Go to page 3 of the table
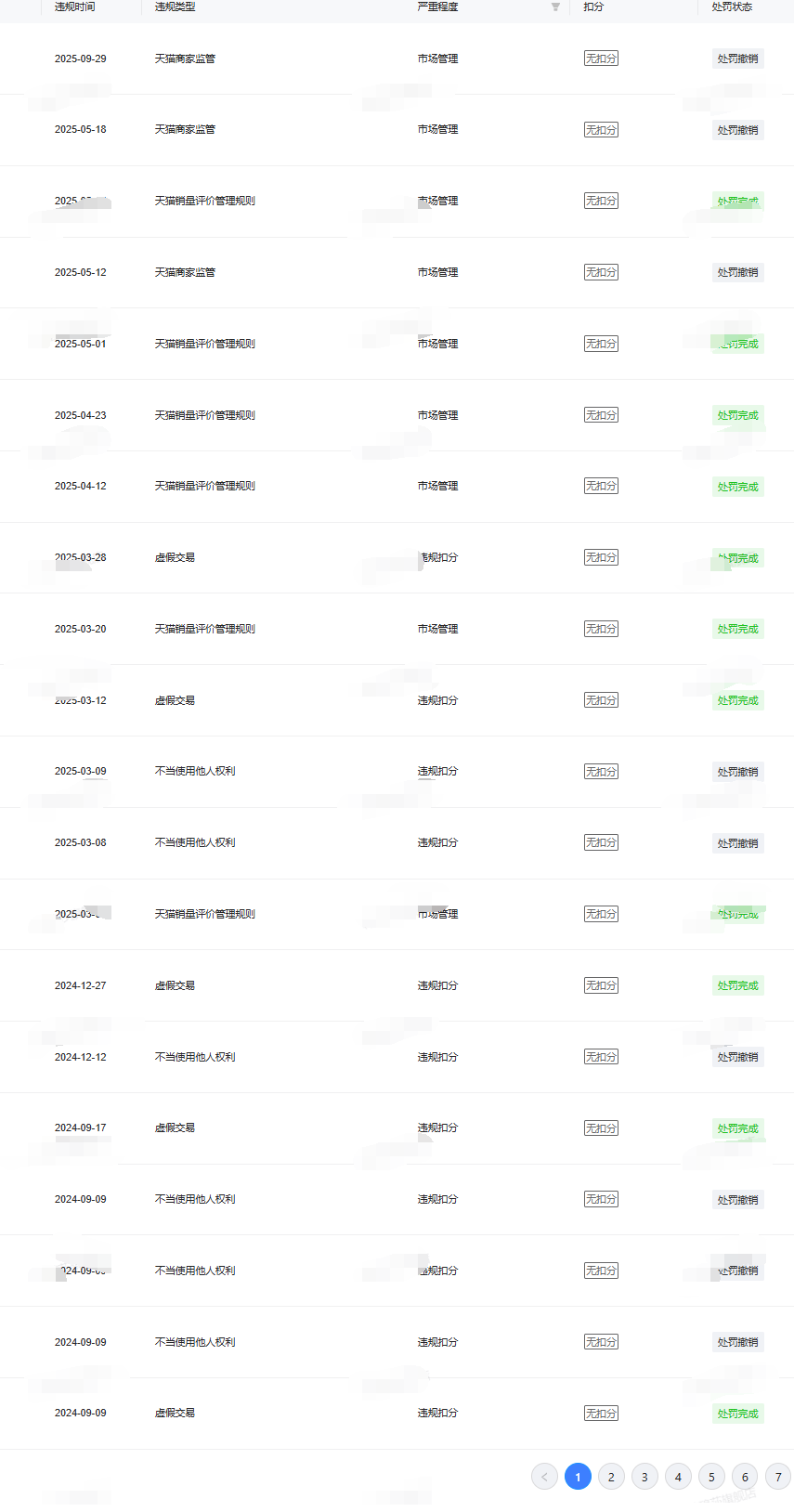 pos(644,1477)
